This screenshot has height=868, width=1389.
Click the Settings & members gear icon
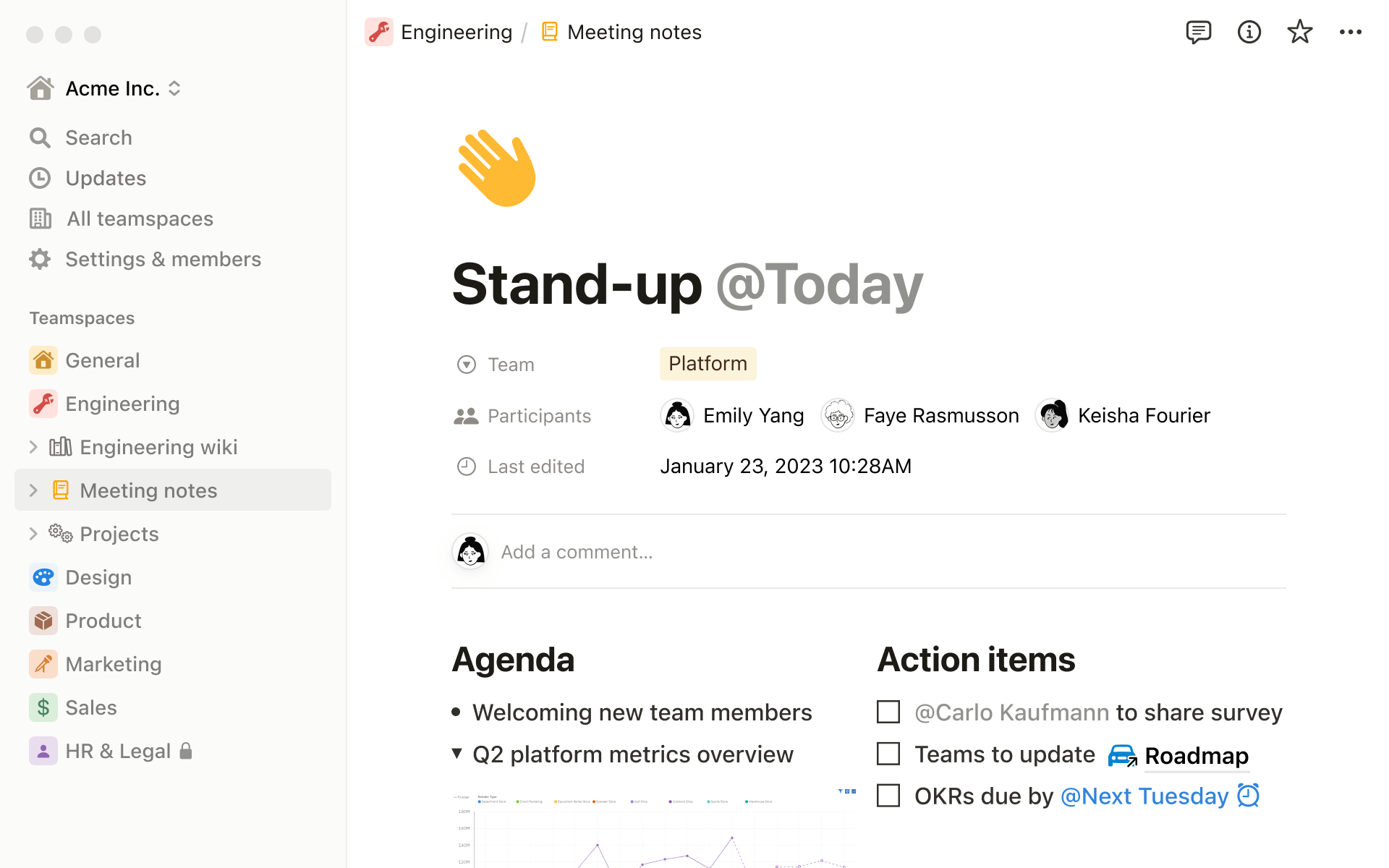40,259
